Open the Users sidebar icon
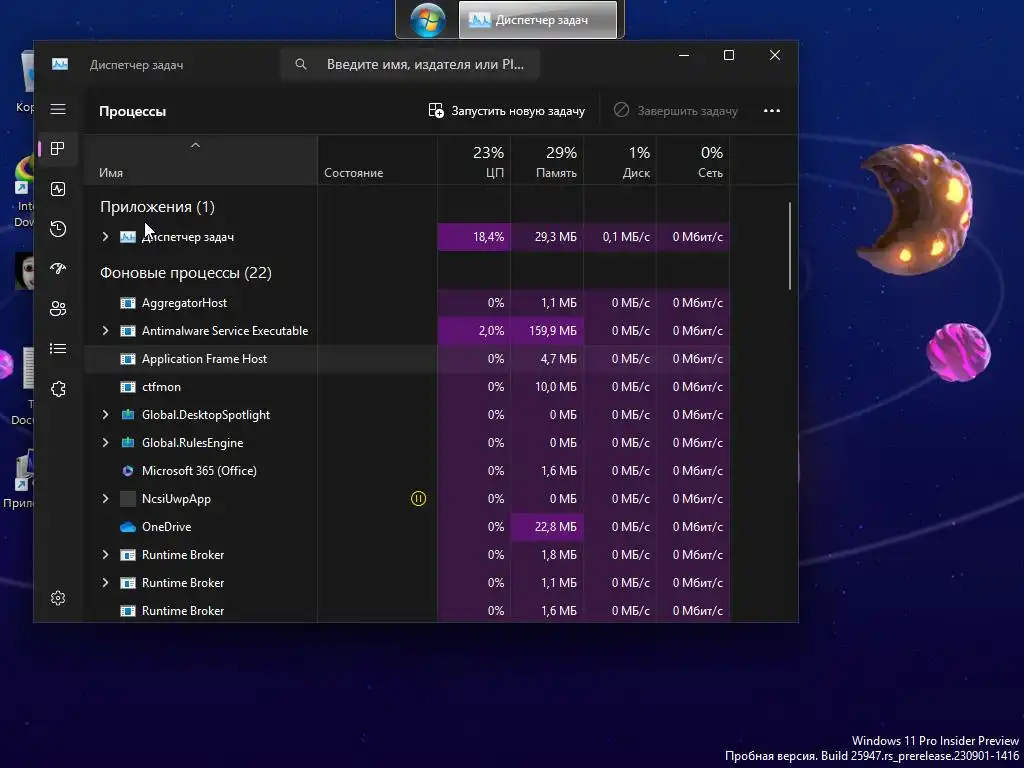Screen dimensions: 1024x768 coord(58,308)
